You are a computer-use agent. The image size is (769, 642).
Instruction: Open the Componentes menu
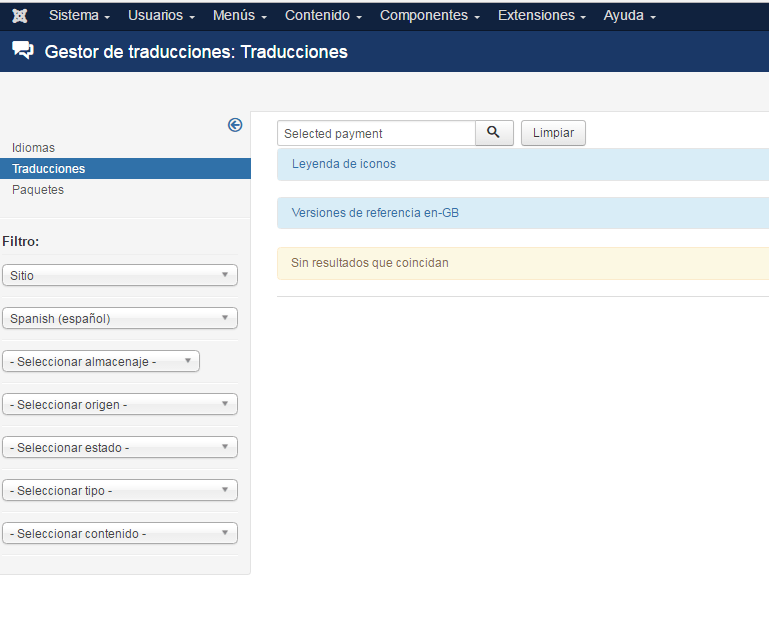pyautogui.click(x=429, y=16)
